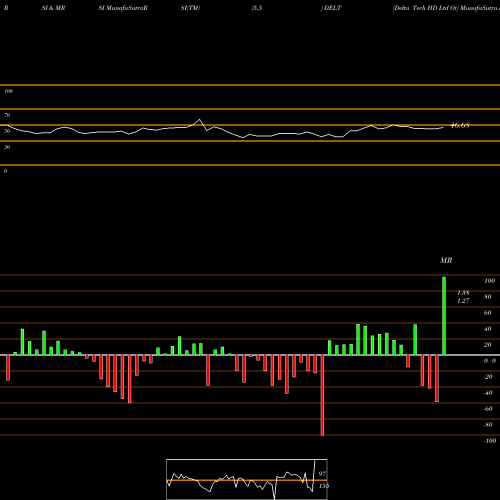Click the 'Delta Tech HD Ltd Or' title
Viewport: 500px width, 500px height.
426,8
